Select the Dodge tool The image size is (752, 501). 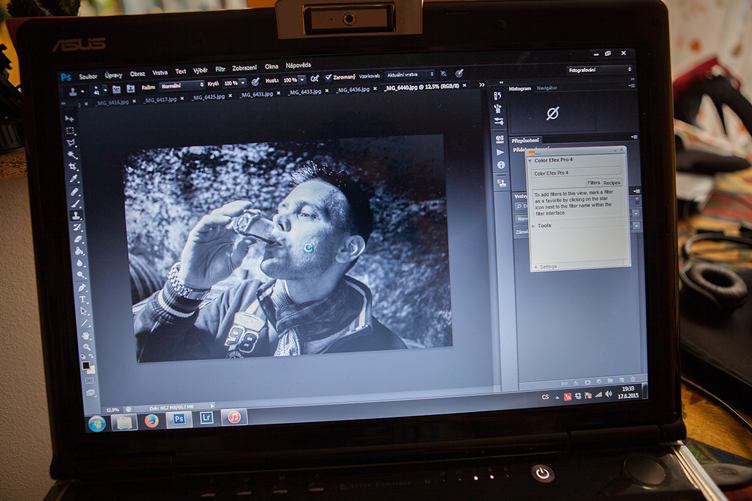click(x=81, y=275)
